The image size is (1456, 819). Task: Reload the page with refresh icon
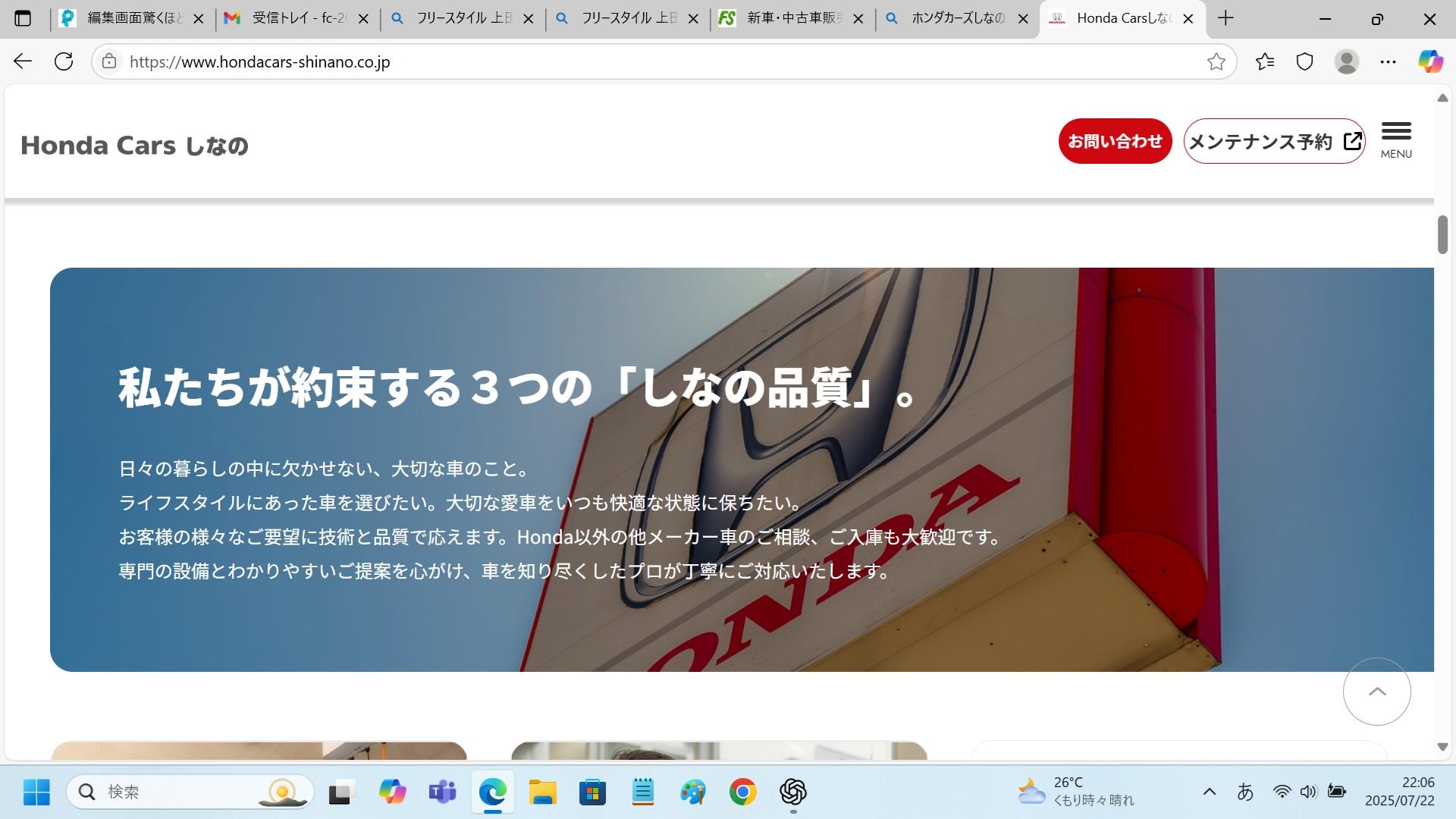[x=64, y=61]
